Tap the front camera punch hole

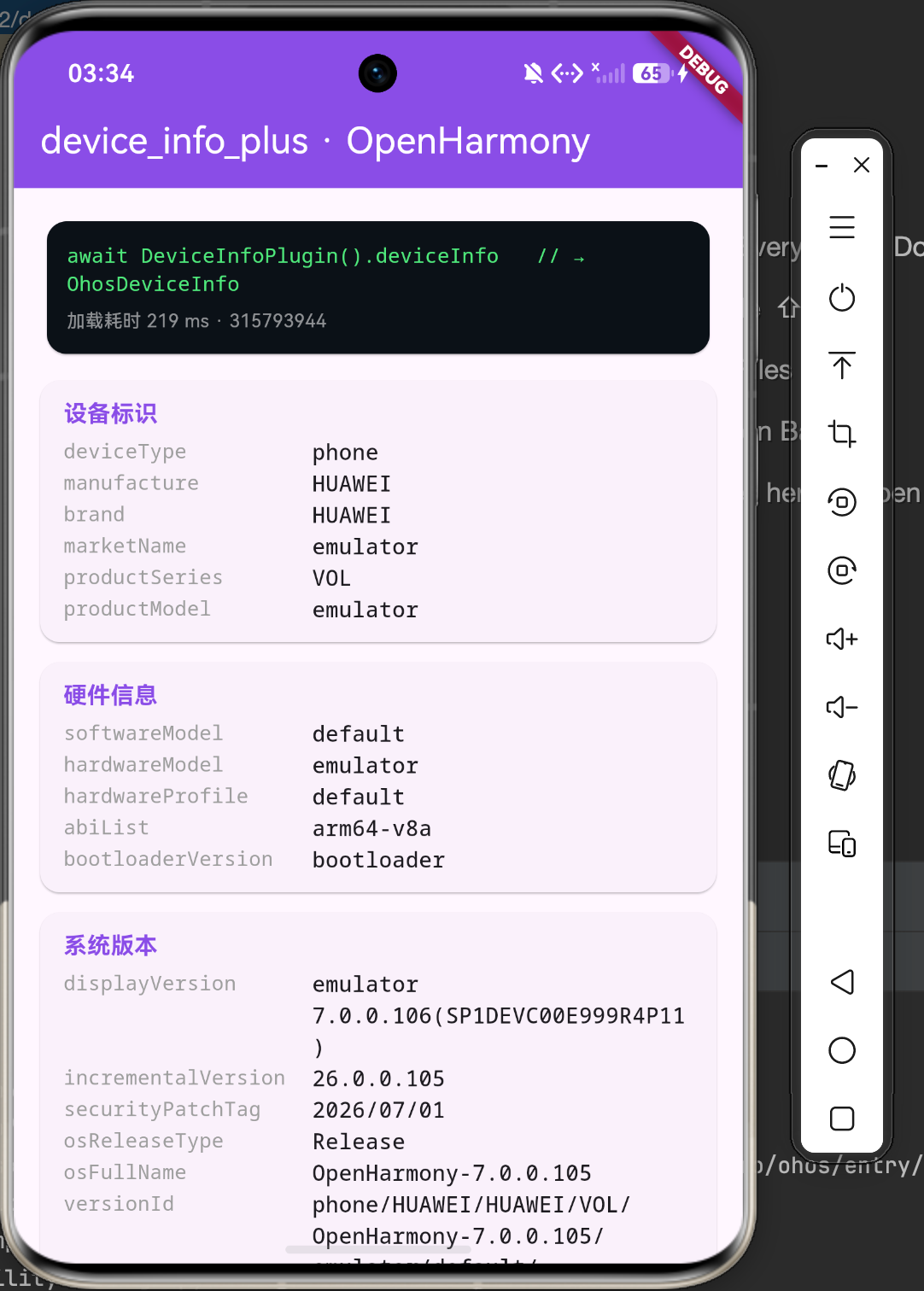pyautogui.click(x=377, y=73)
